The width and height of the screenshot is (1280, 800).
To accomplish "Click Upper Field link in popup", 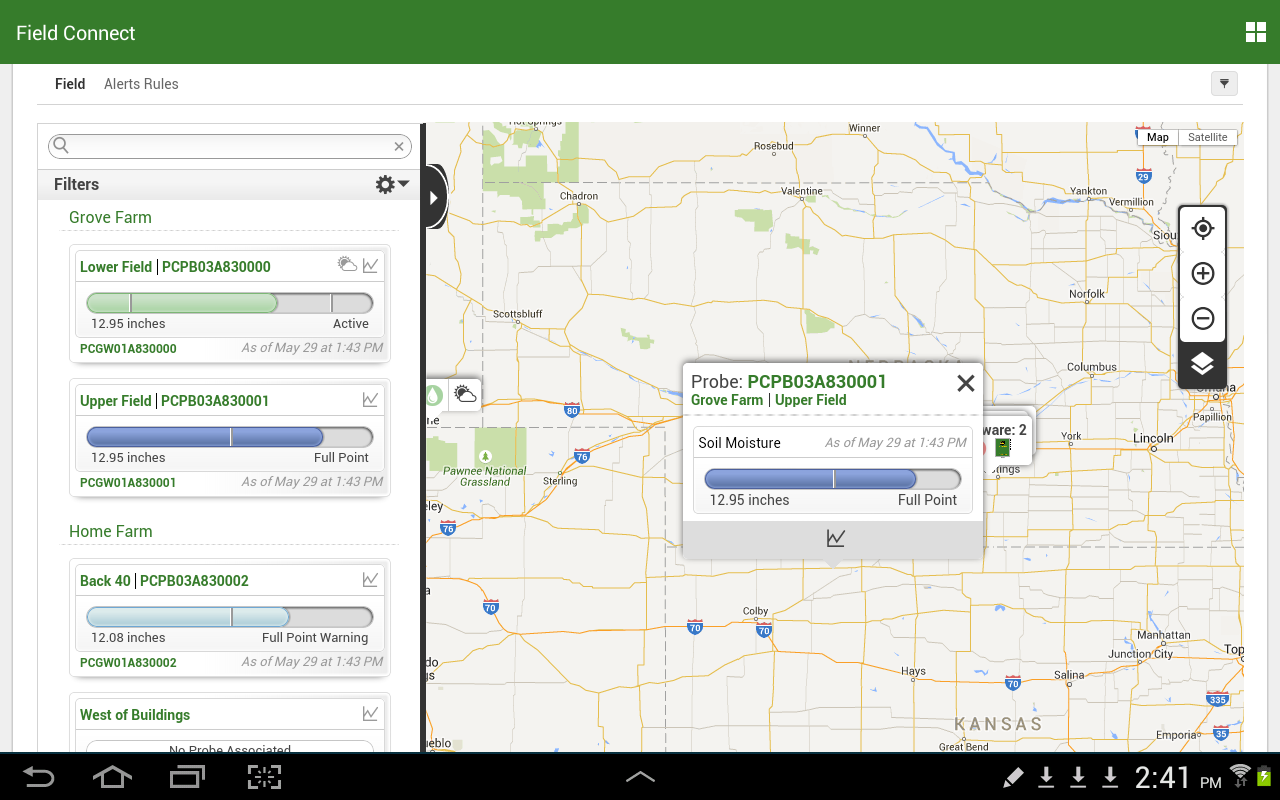I will (x=811, y=400).
